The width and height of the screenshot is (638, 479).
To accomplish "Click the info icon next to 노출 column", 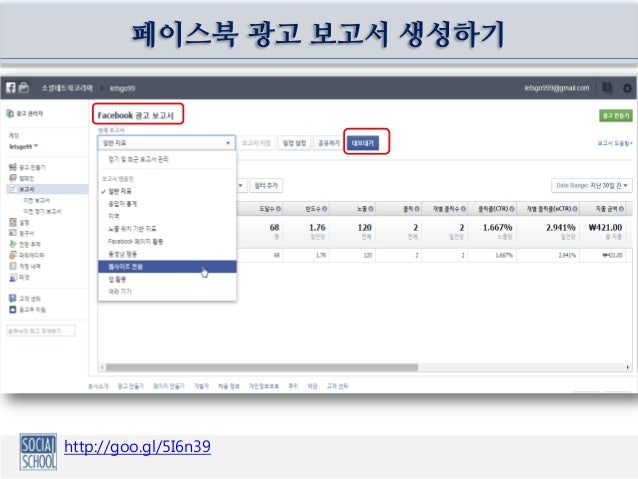I will [x=371, y=209].
